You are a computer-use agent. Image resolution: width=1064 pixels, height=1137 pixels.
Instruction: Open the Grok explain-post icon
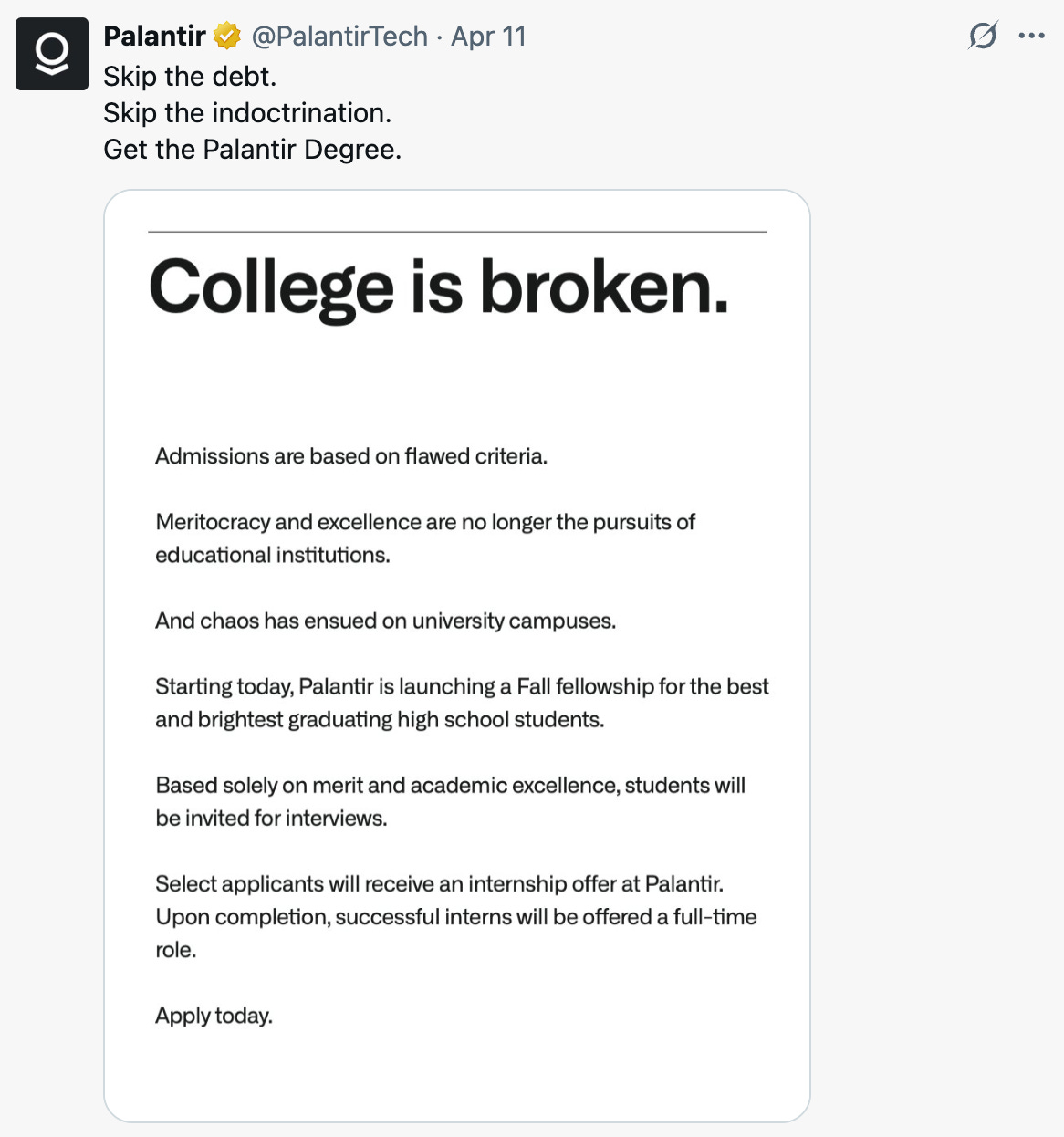point(983,36)
